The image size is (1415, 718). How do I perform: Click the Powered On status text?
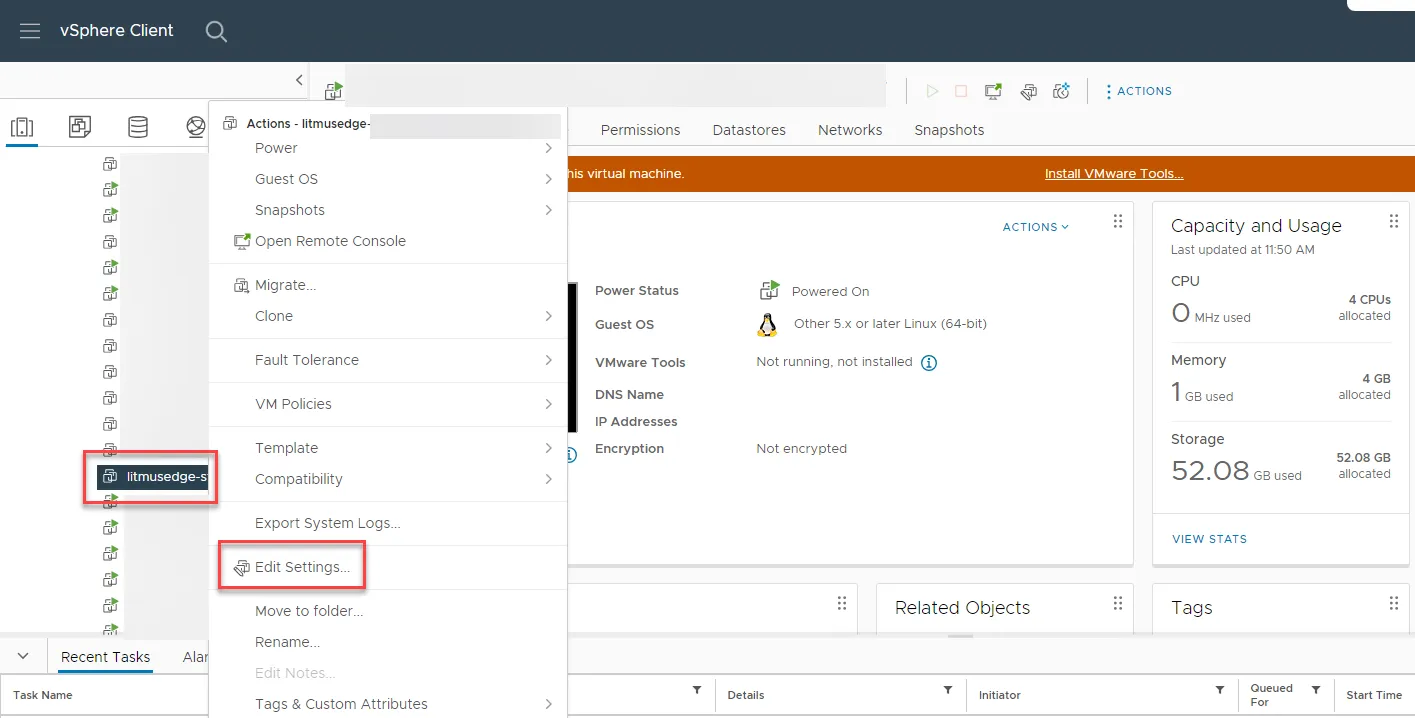pos(830,292)
